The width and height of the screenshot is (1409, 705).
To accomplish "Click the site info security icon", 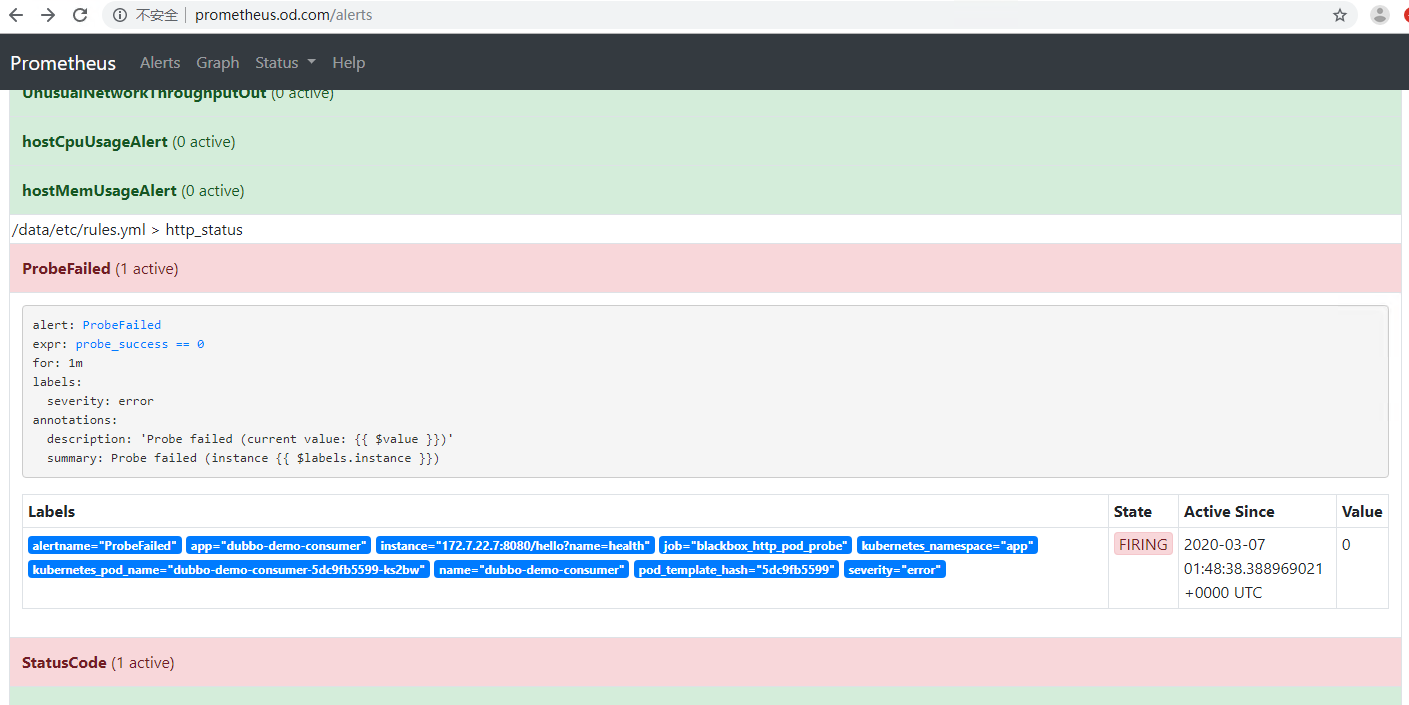I will click(120, 15).
